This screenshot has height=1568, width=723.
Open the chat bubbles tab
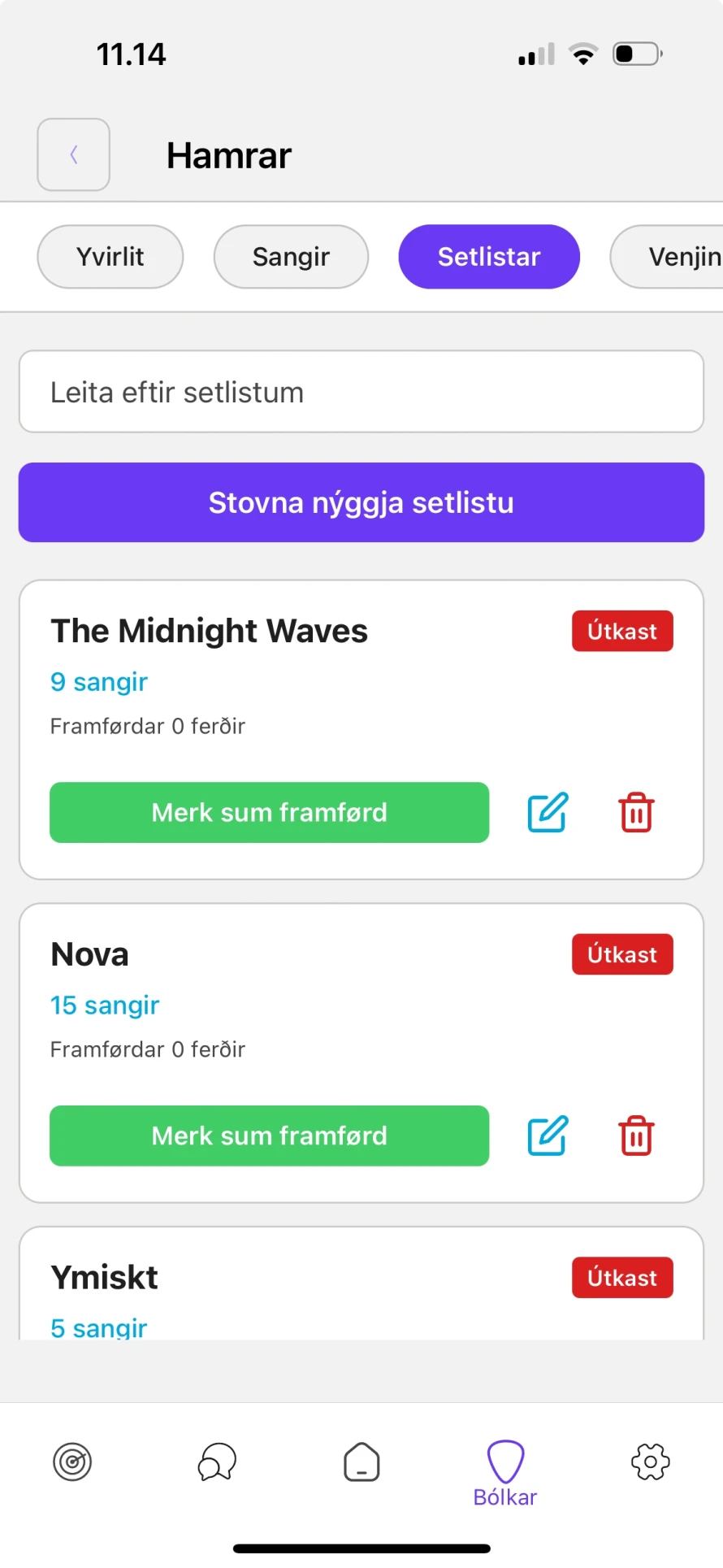(x=217, y=1462)
